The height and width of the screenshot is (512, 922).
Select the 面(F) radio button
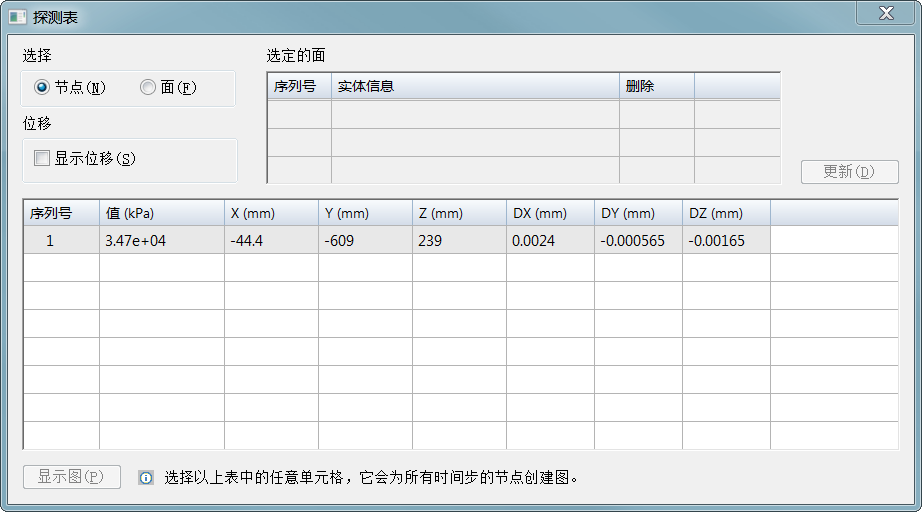(148, 88)
